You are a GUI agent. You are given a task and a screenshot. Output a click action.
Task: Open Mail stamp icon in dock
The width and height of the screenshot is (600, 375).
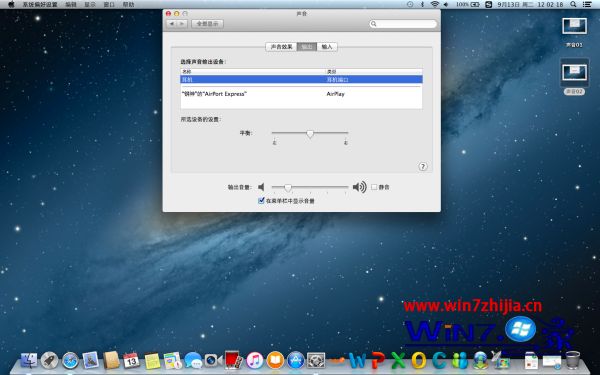tap(91, 360)
